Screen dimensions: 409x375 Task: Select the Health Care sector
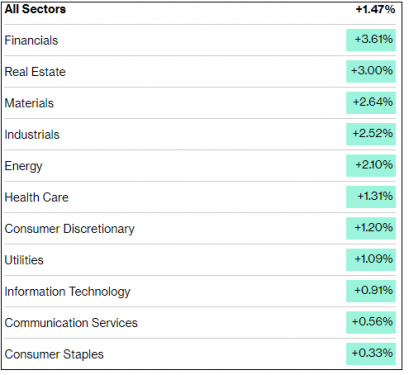pyautogui.click(x=36, y=197)
